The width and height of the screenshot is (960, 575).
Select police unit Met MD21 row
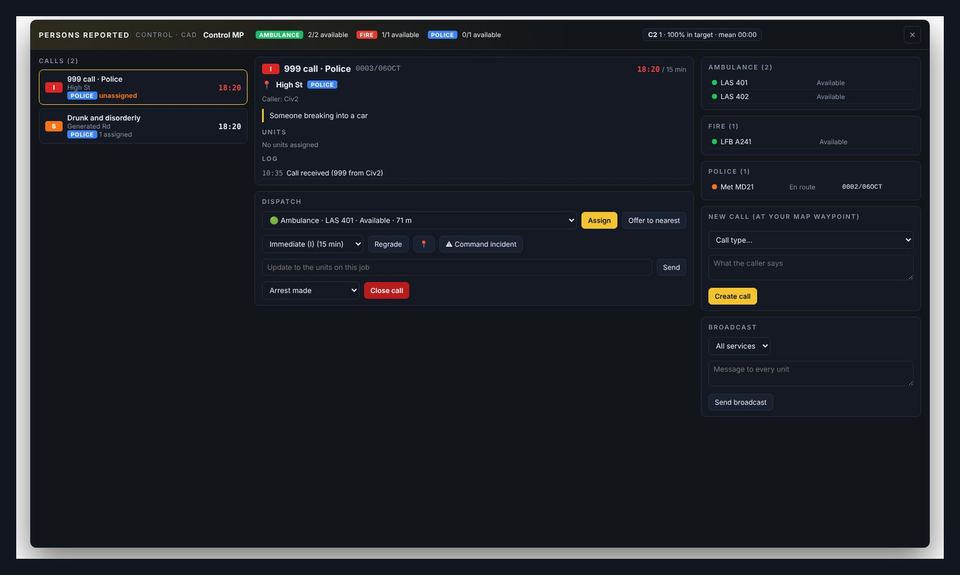coord(811,187)
